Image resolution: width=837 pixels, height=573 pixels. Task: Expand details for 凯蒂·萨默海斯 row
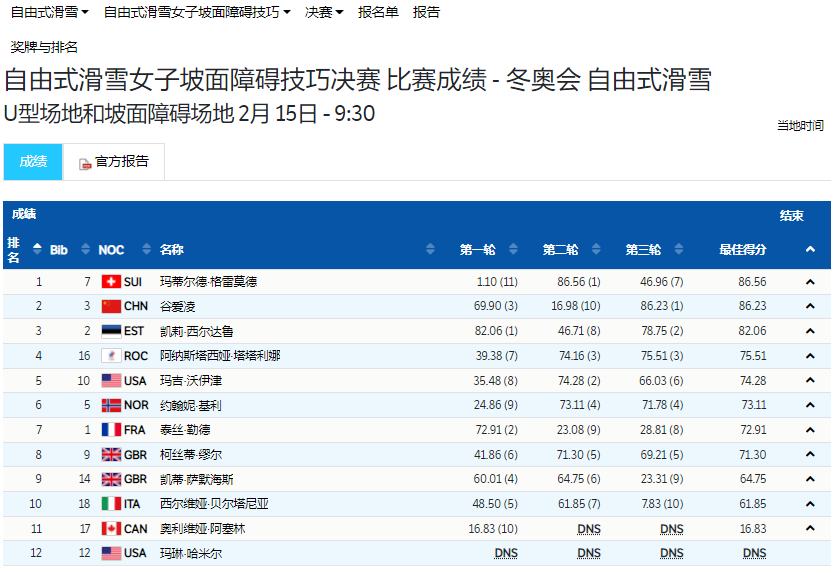tap(810, 479)
